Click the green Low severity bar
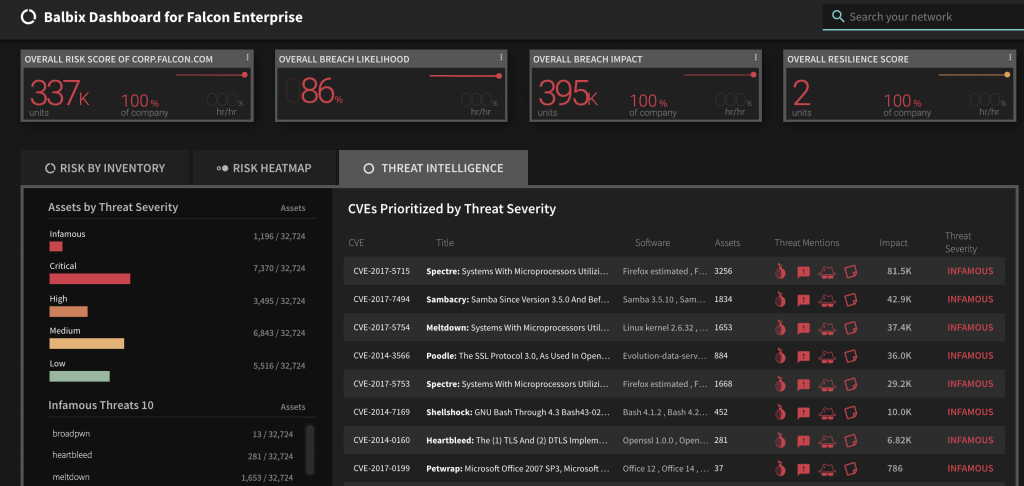 (x=80, y=376)
